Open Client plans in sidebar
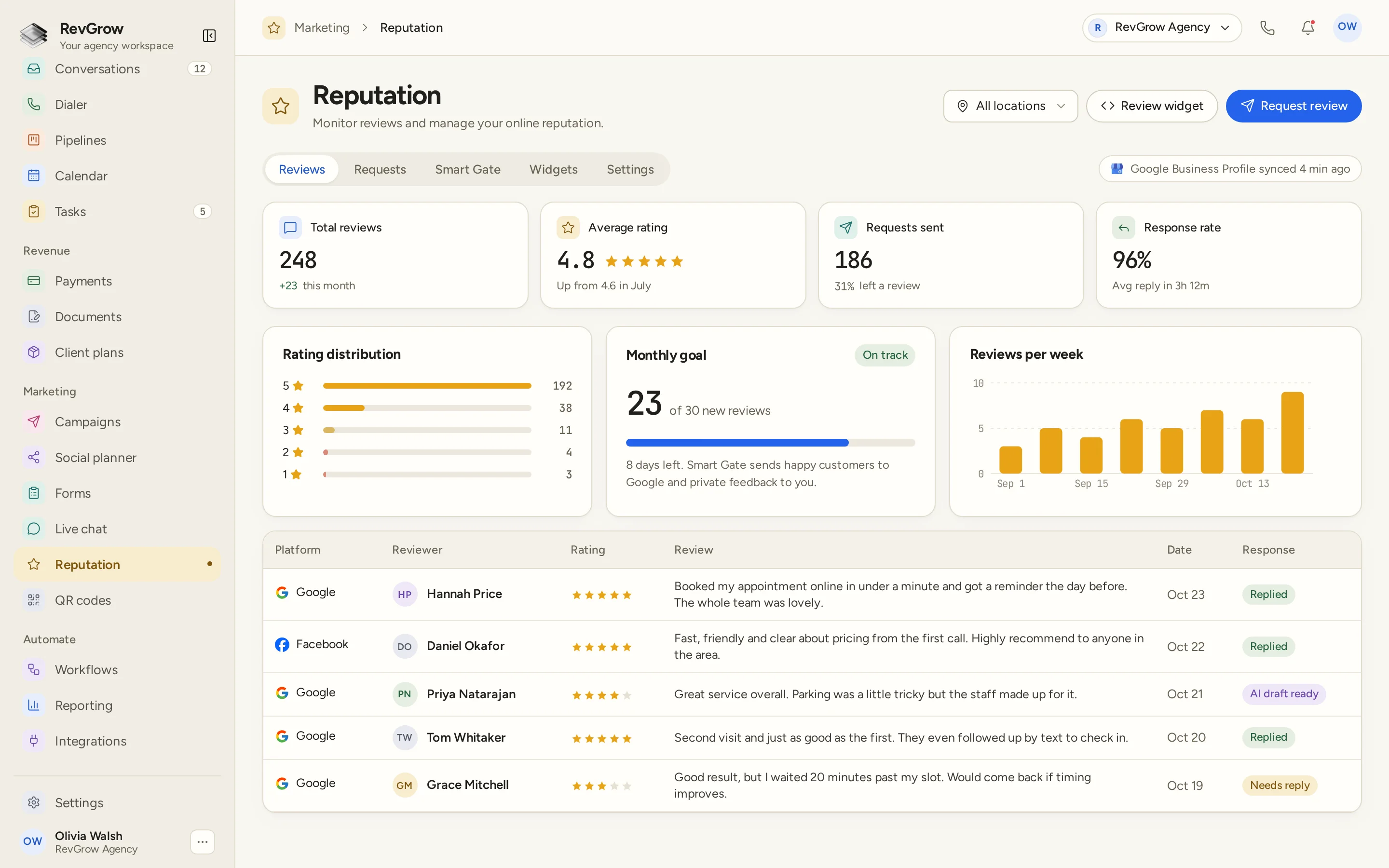1389x868 pixels. [117, 352]
